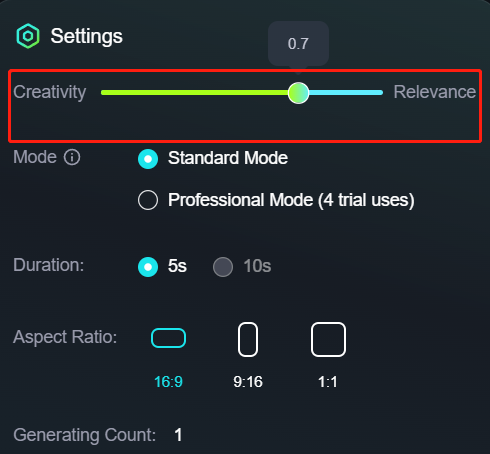
Task: Select Professional Mode radio button
Action: [148, 200]
